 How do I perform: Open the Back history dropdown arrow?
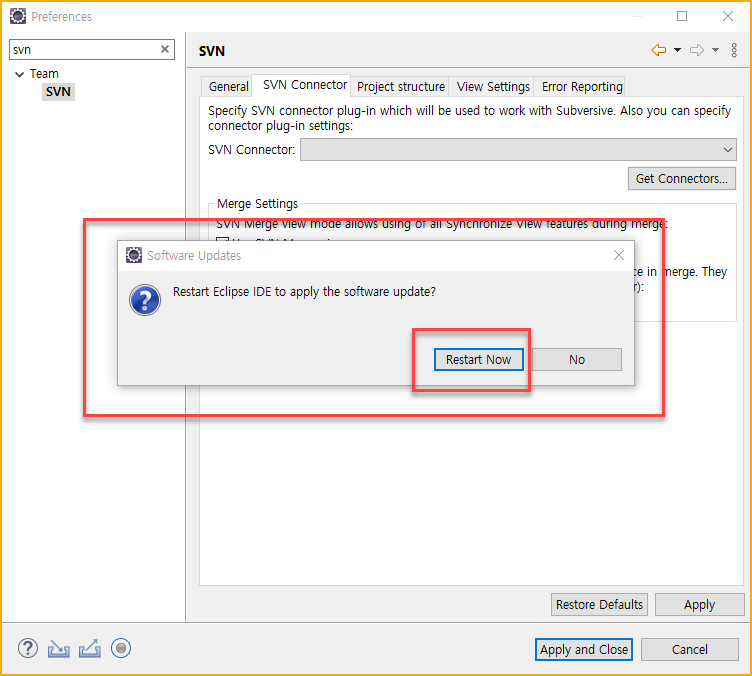(677, 50)
